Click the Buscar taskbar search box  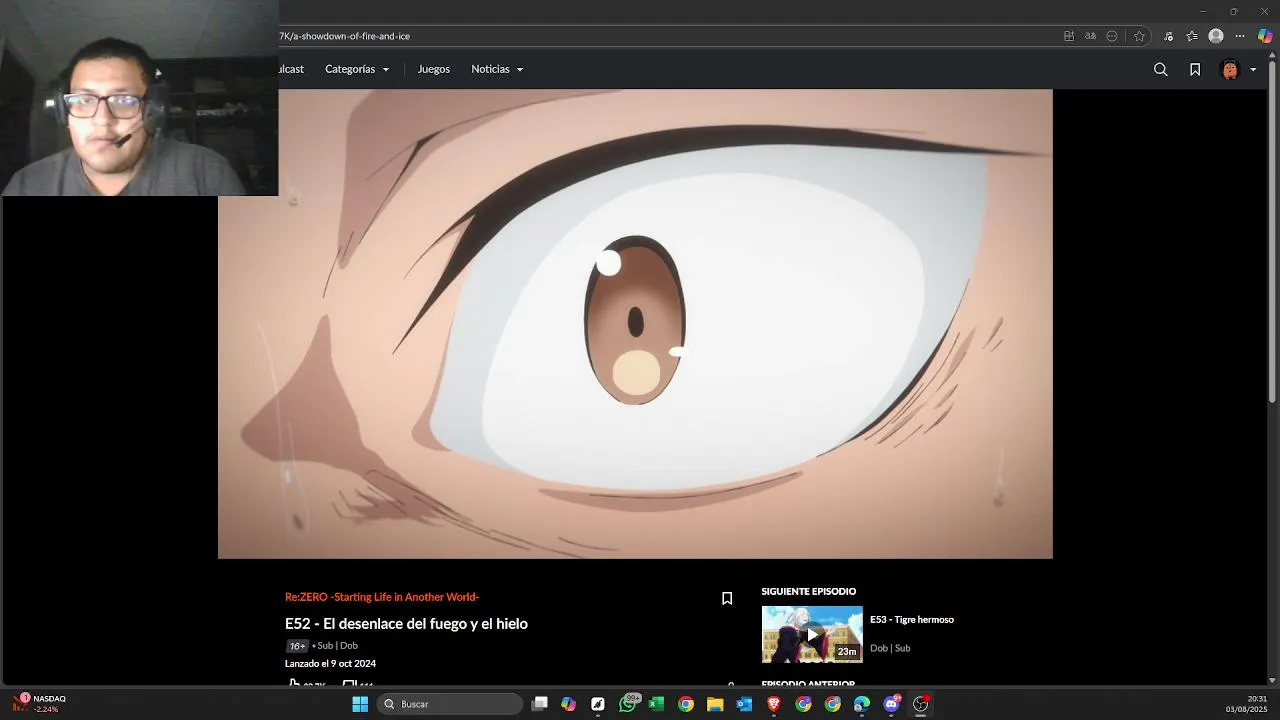(450, 704)
